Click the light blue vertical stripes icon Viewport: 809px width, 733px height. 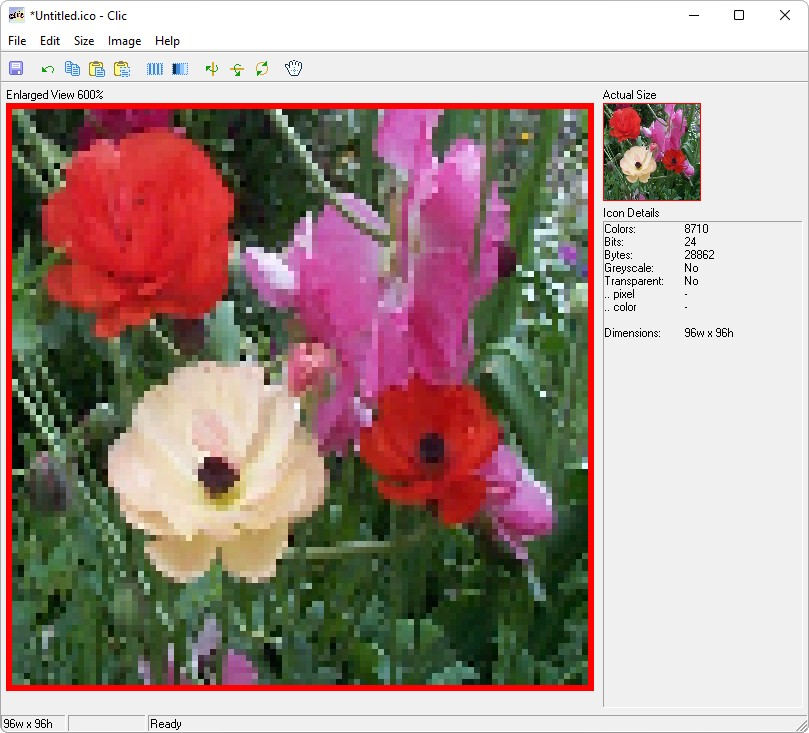[x=155, y=69]
